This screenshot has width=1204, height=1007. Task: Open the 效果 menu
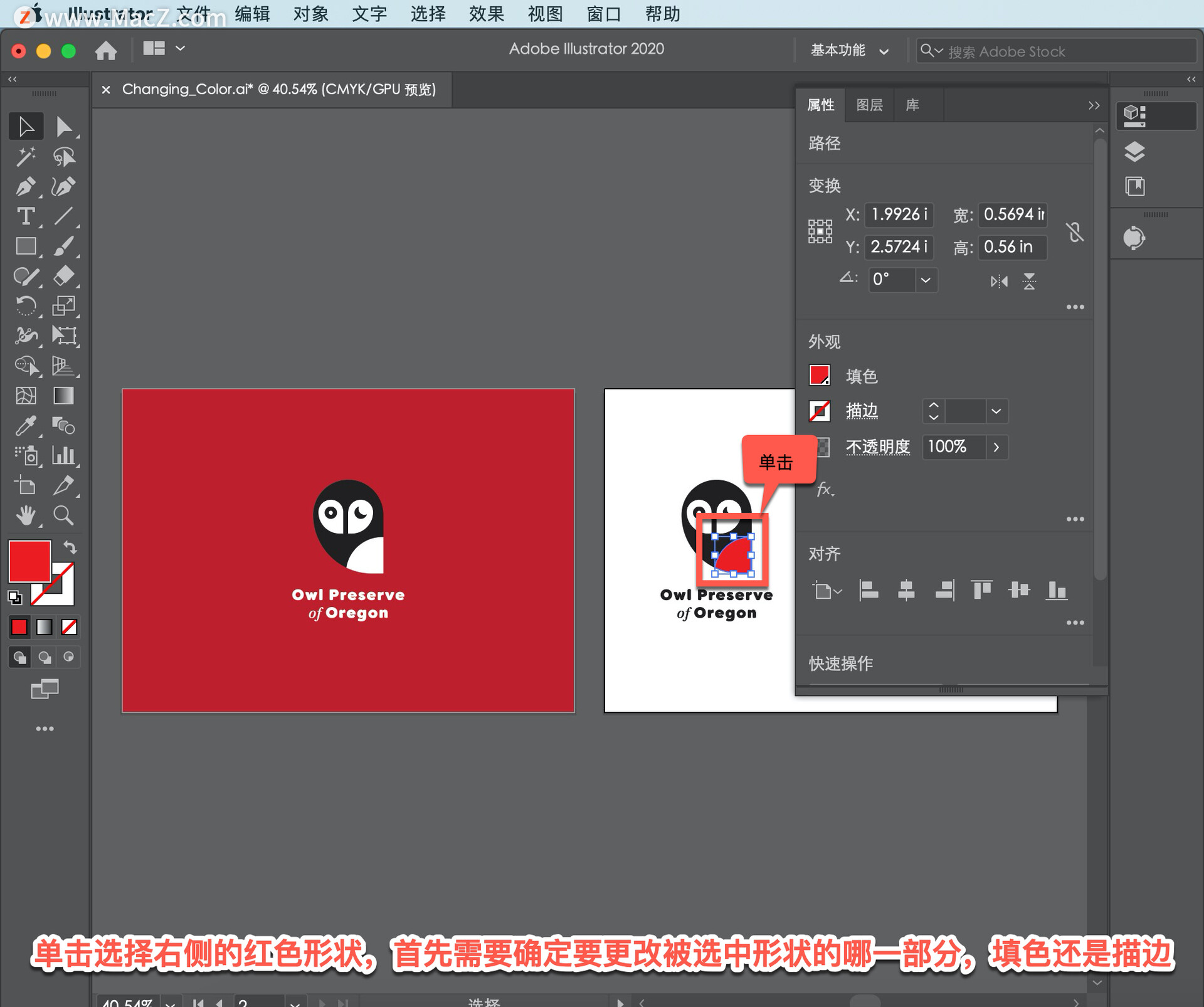[486, 14]
